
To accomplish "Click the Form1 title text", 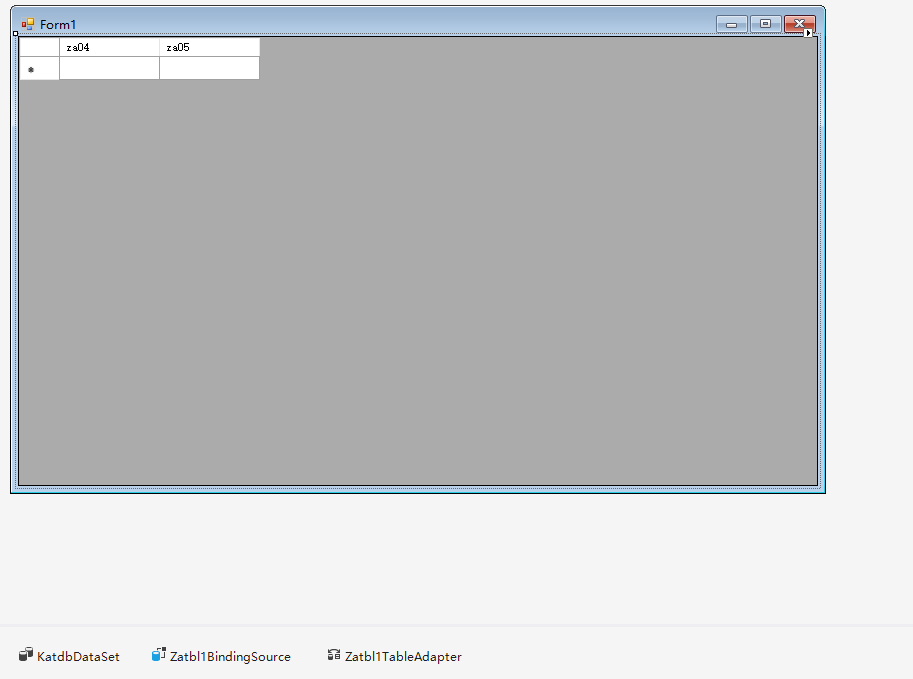I will click(x=58, y=24).
